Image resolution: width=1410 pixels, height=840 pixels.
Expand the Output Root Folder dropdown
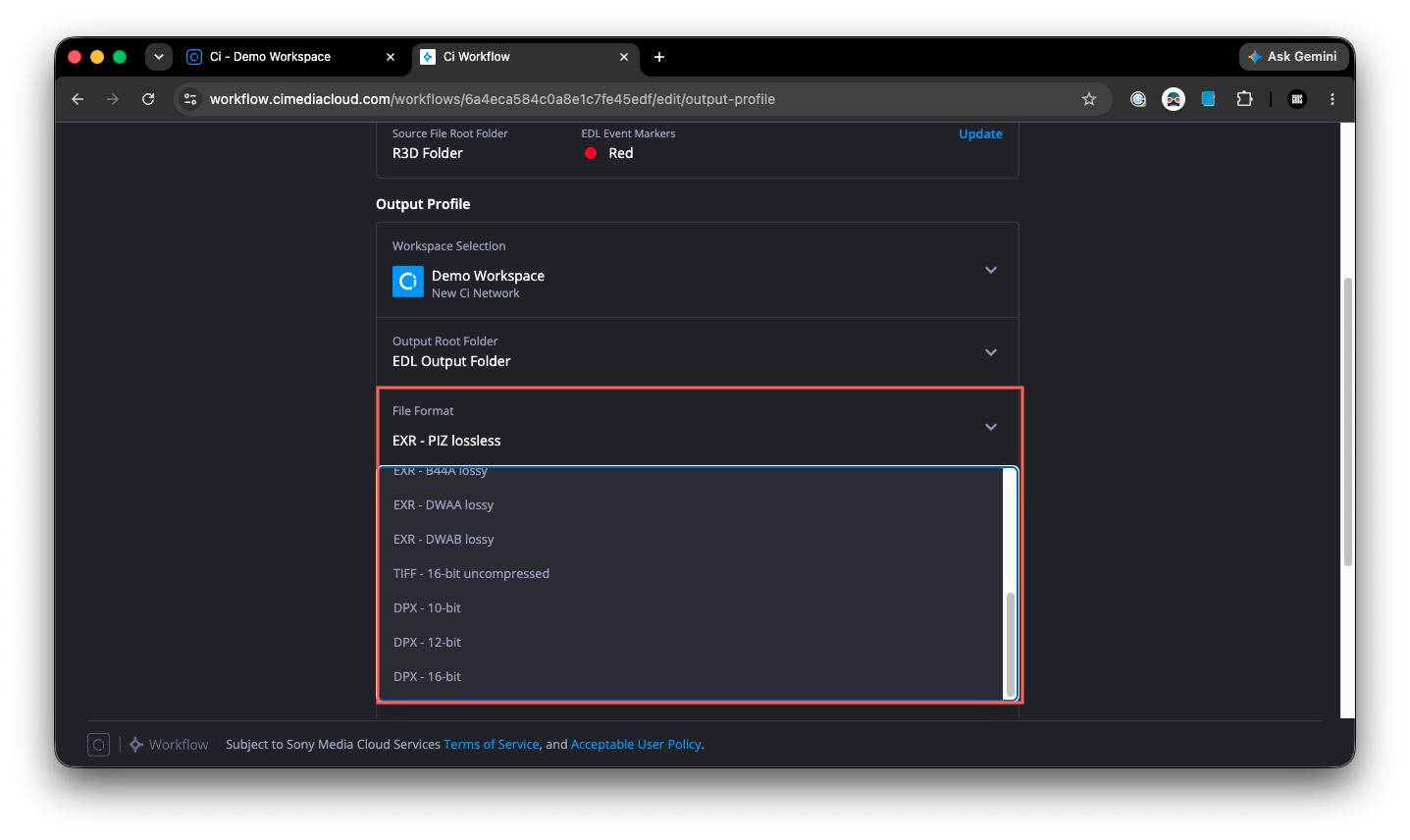click(991, 352)
